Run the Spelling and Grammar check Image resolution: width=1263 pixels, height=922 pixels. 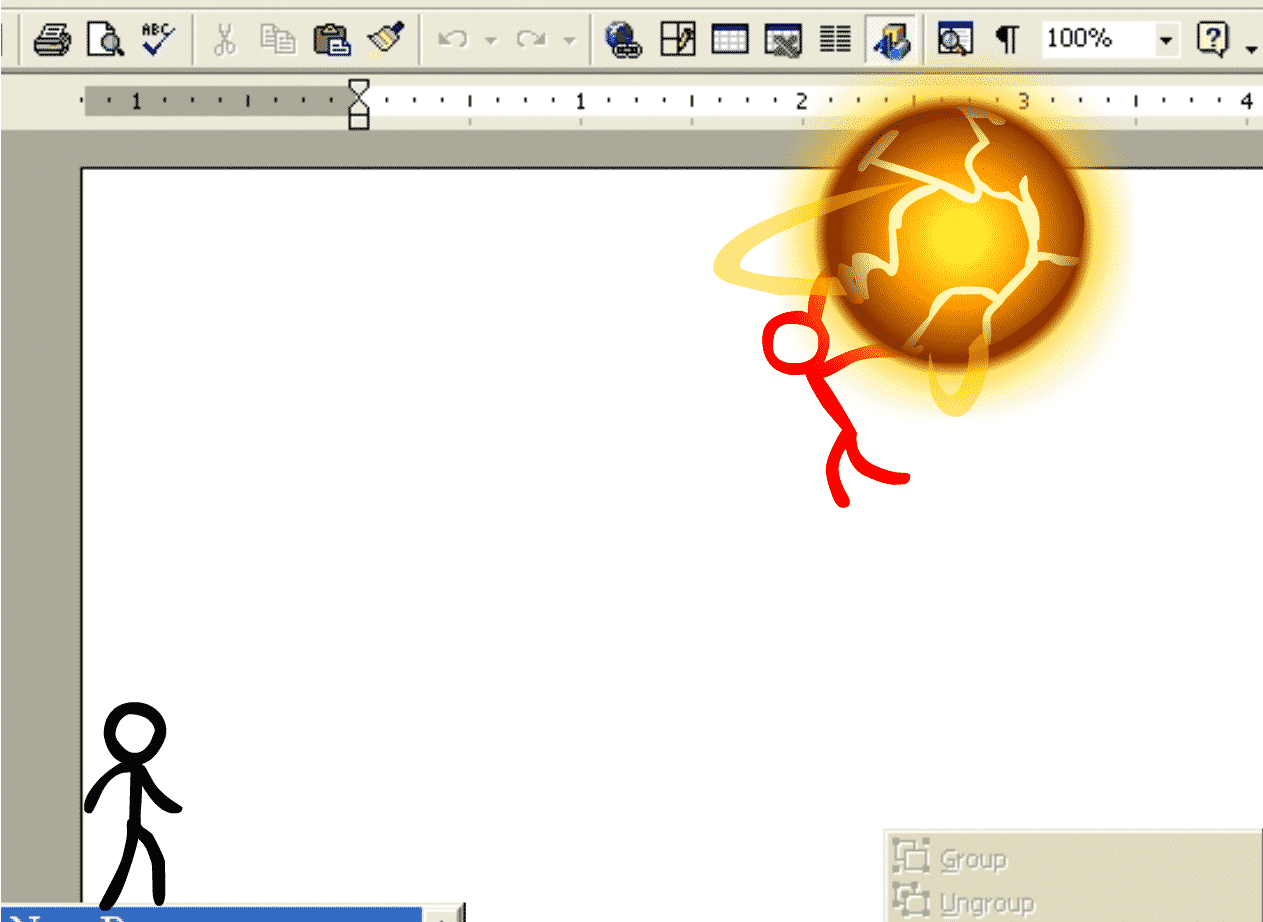[x=157, y=40]
